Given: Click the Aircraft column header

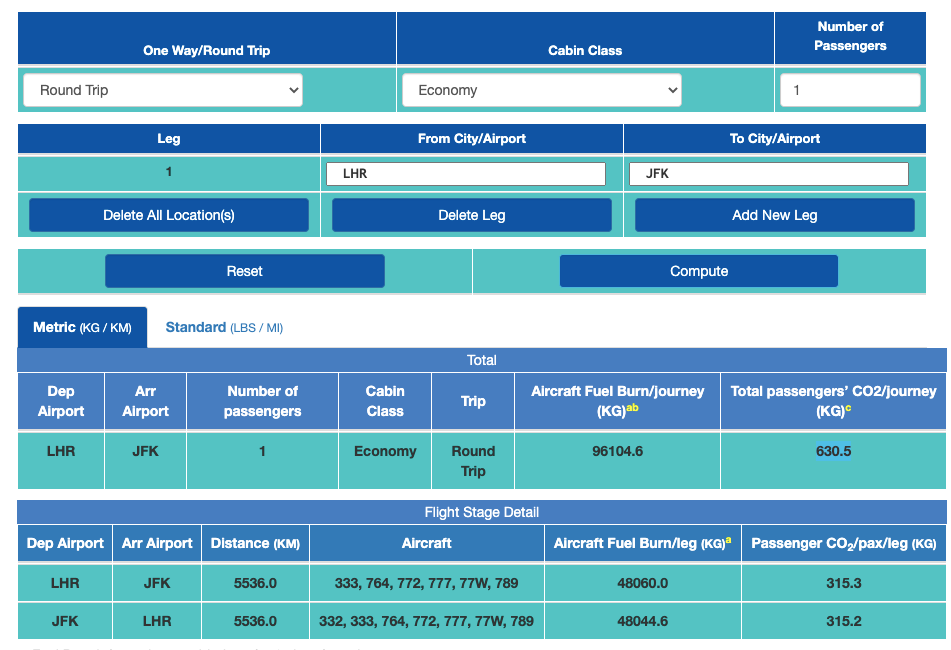Looking at the screenshot, I should tap(426, 543).
